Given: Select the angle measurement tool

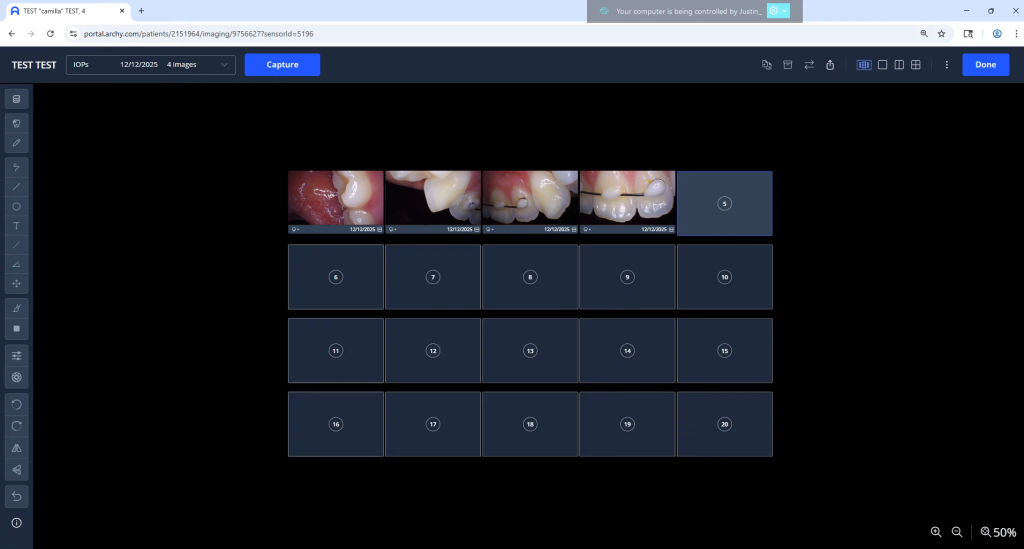Looking at the screenshot, I should tap(16, 265).
